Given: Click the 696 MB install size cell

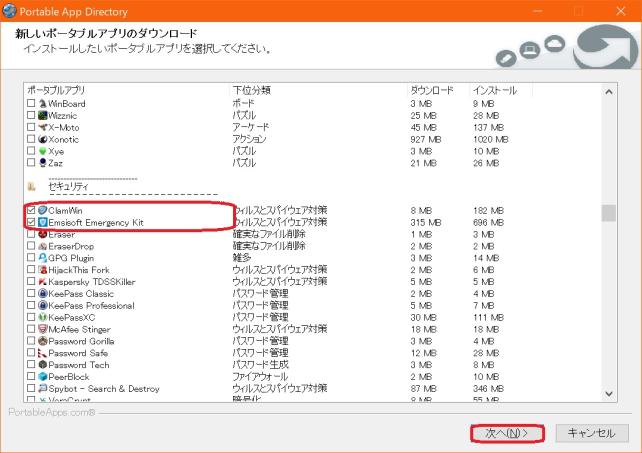Looking at the screenshot, I should (x=488, y=222).
